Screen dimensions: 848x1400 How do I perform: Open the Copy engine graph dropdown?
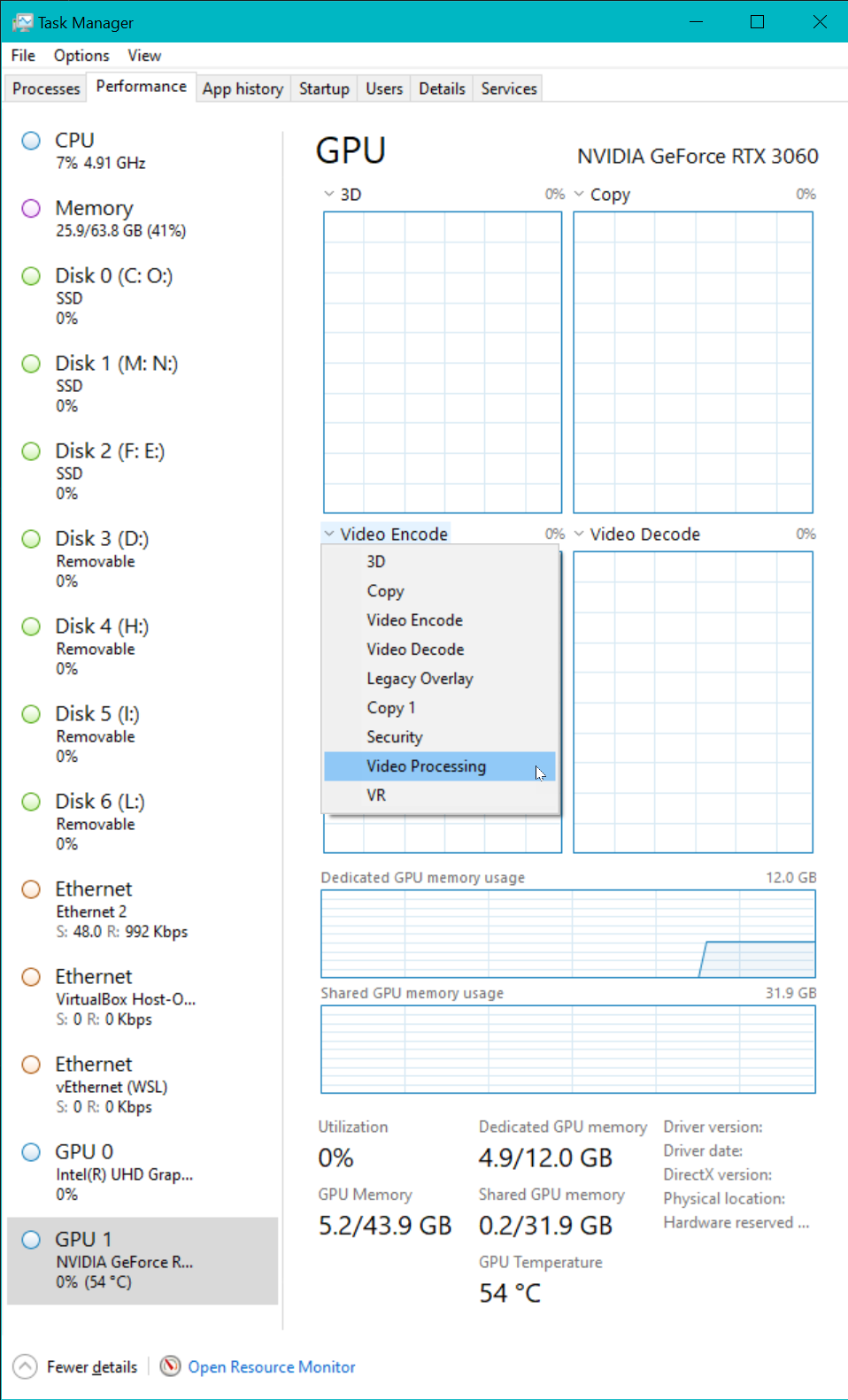click(x=580, y=195)
